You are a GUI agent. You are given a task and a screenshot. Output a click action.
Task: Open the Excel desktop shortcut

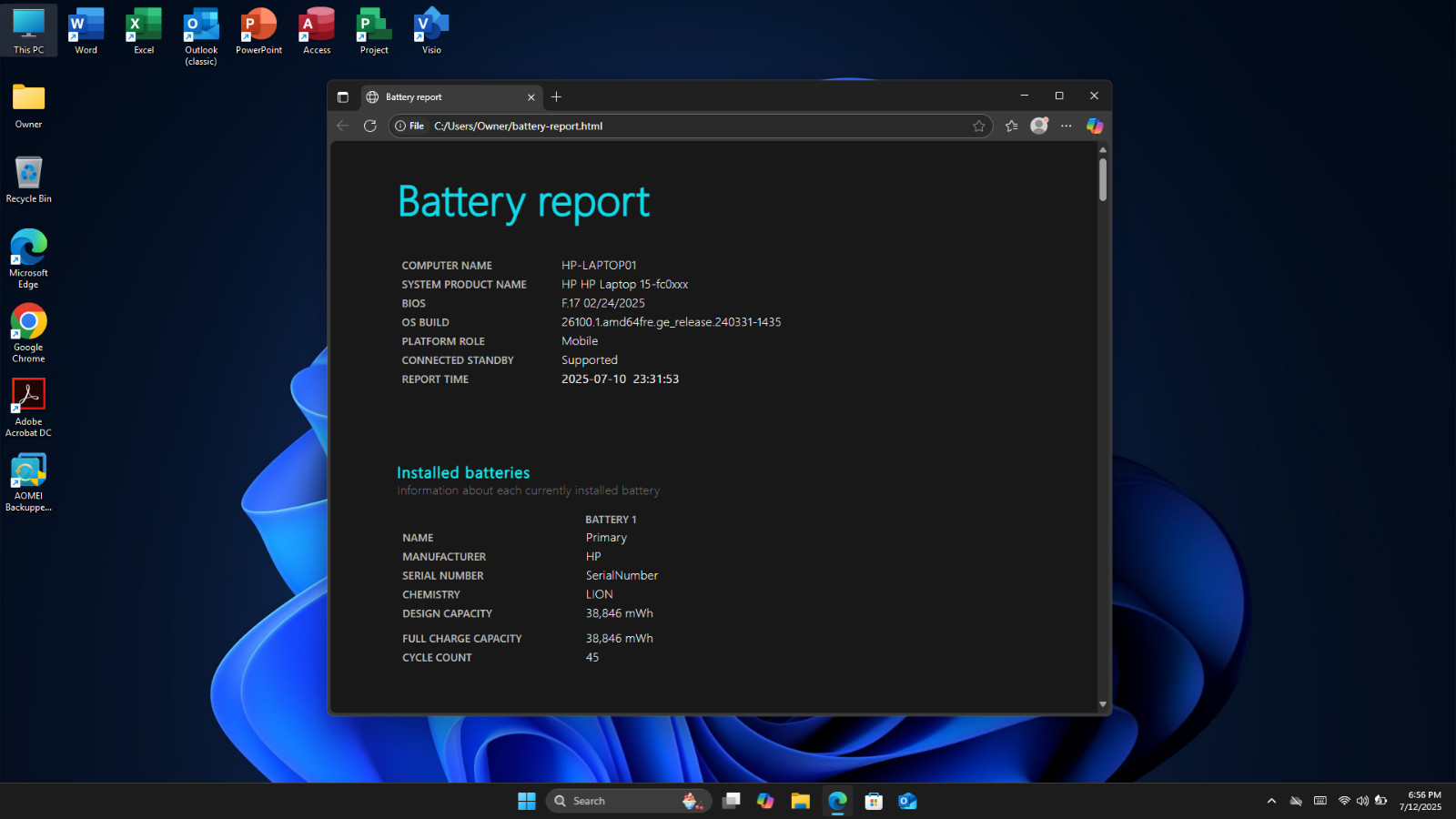[144, 31]
